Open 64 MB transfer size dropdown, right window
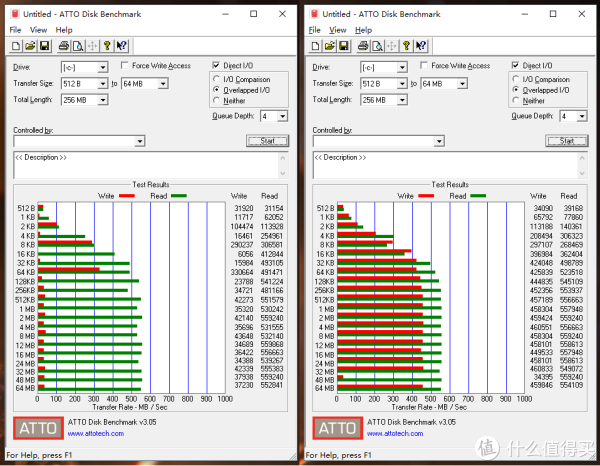The height and width of the screenshot is (466, 600). (x=462, y=83)
